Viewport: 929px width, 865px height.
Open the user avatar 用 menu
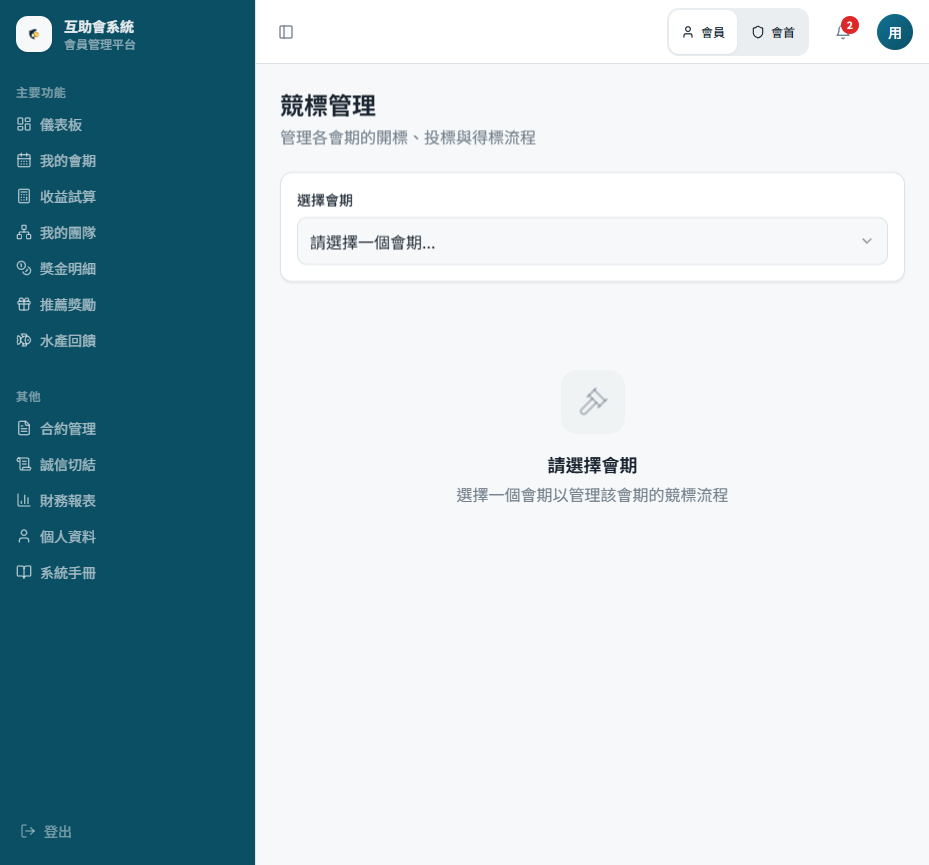pos(895,32)
